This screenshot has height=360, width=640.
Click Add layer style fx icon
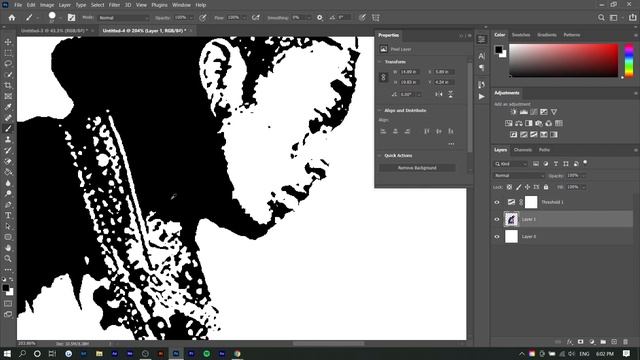[x=570, y=342]
